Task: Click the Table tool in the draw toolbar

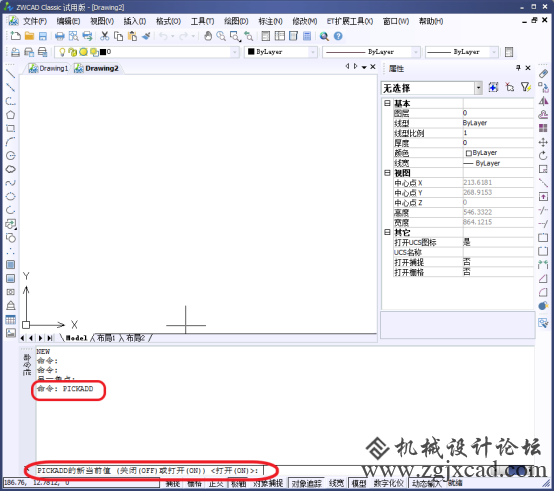Action: (x=11, y=320)
